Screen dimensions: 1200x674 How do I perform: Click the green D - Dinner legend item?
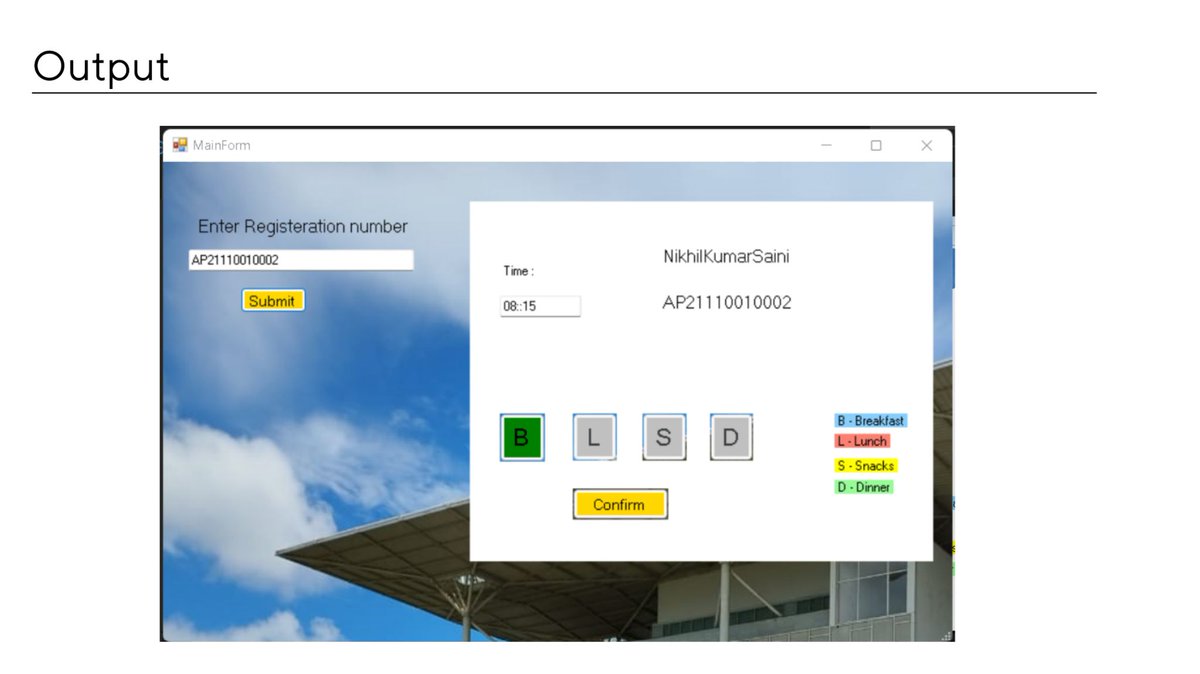point(863,486)
